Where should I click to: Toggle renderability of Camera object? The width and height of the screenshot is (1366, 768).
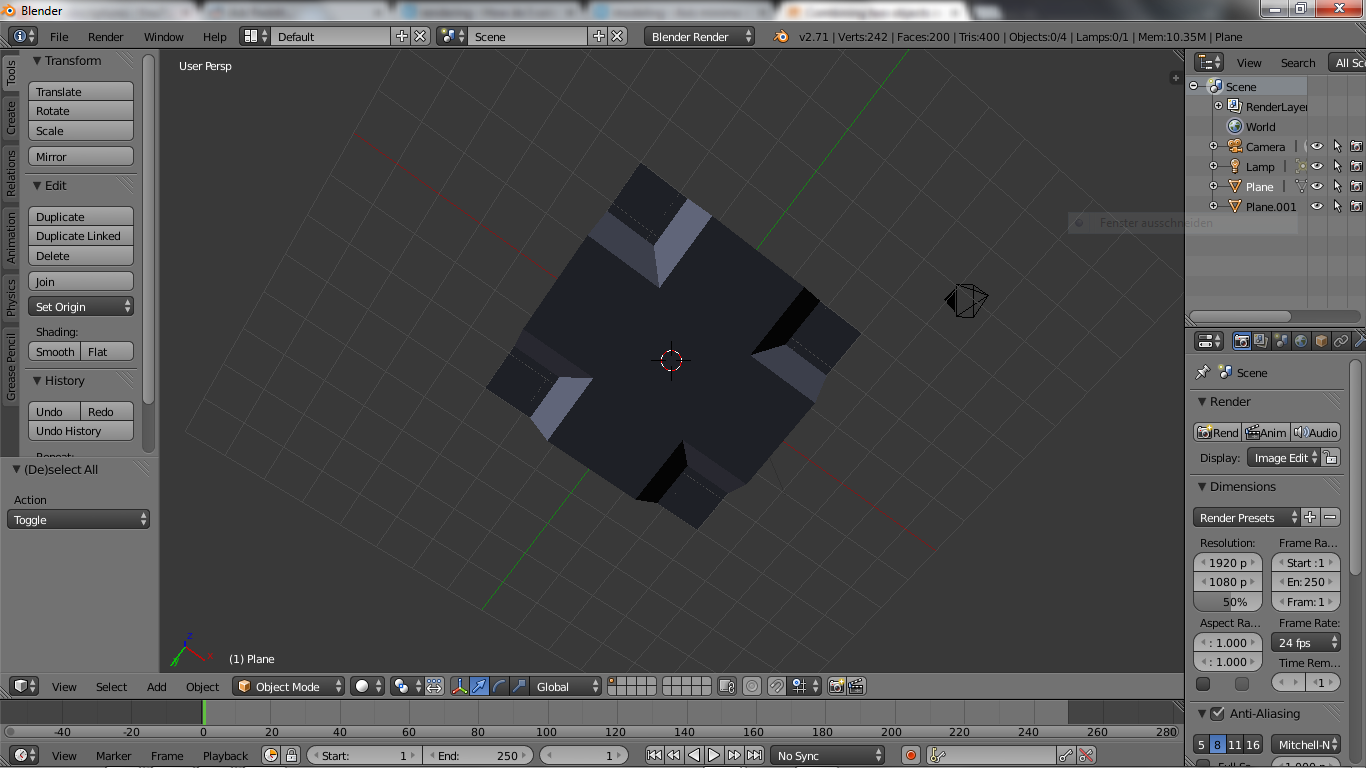pyautogui.click(x=1357, y=146)
